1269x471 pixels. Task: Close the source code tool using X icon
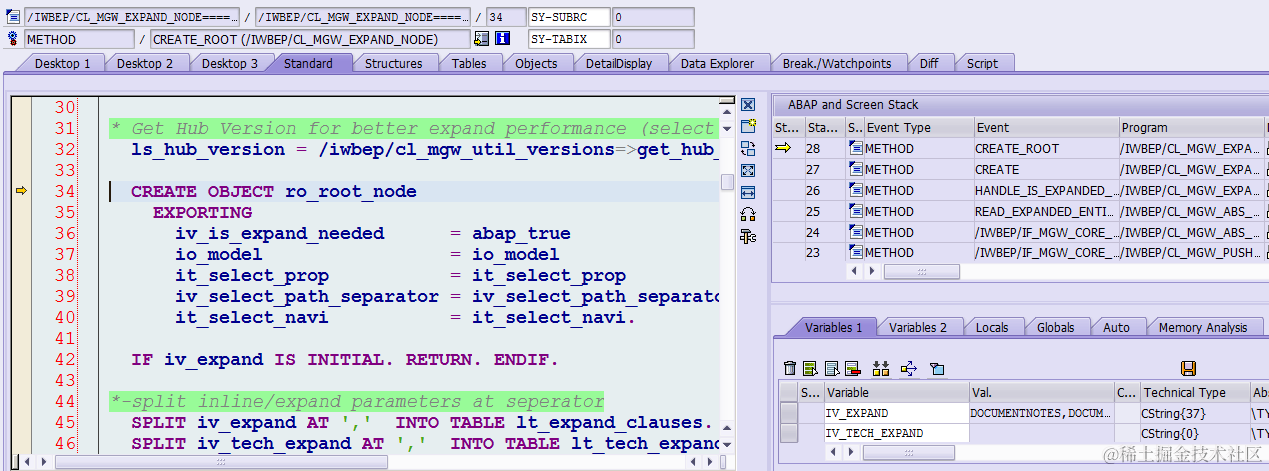pos(748,105)
